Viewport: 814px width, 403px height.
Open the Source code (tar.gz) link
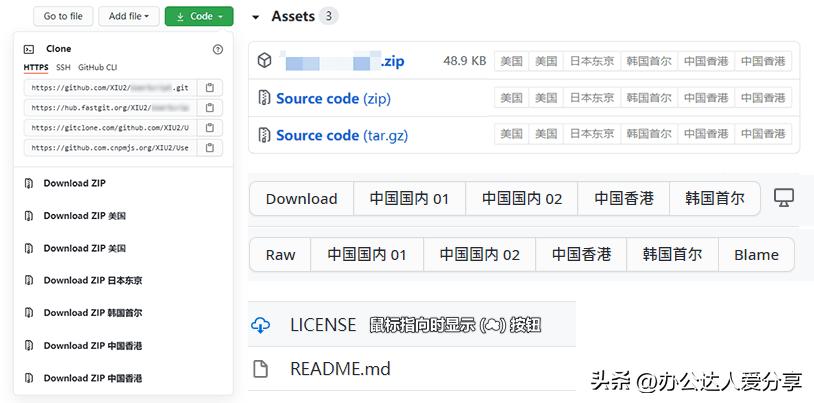[x=342, y=135]
